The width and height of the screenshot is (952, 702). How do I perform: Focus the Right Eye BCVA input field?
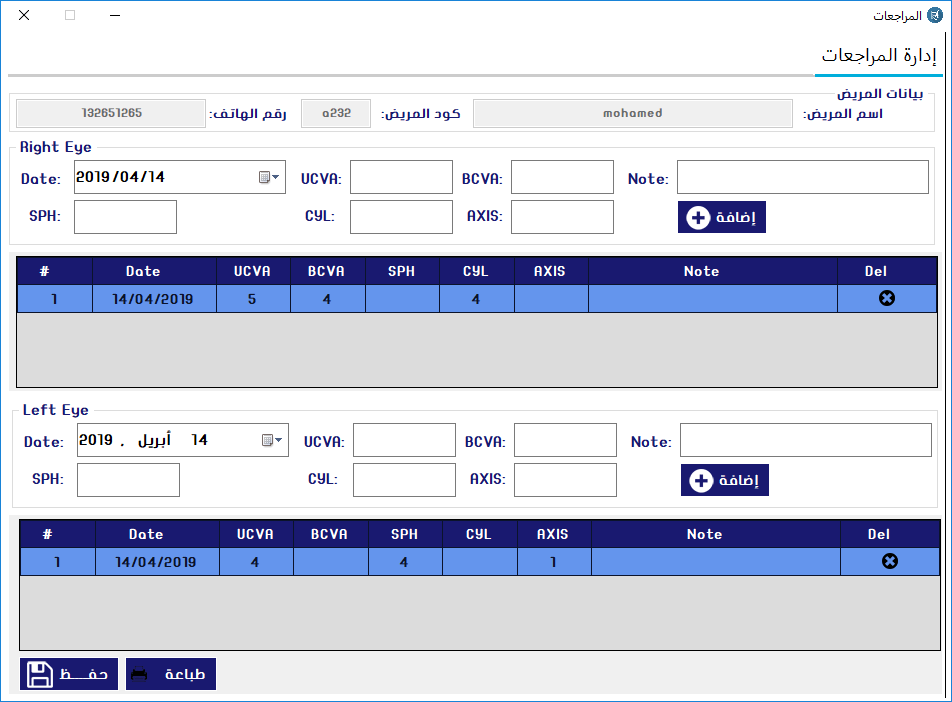pyautogui.click(x=562, y=177)
